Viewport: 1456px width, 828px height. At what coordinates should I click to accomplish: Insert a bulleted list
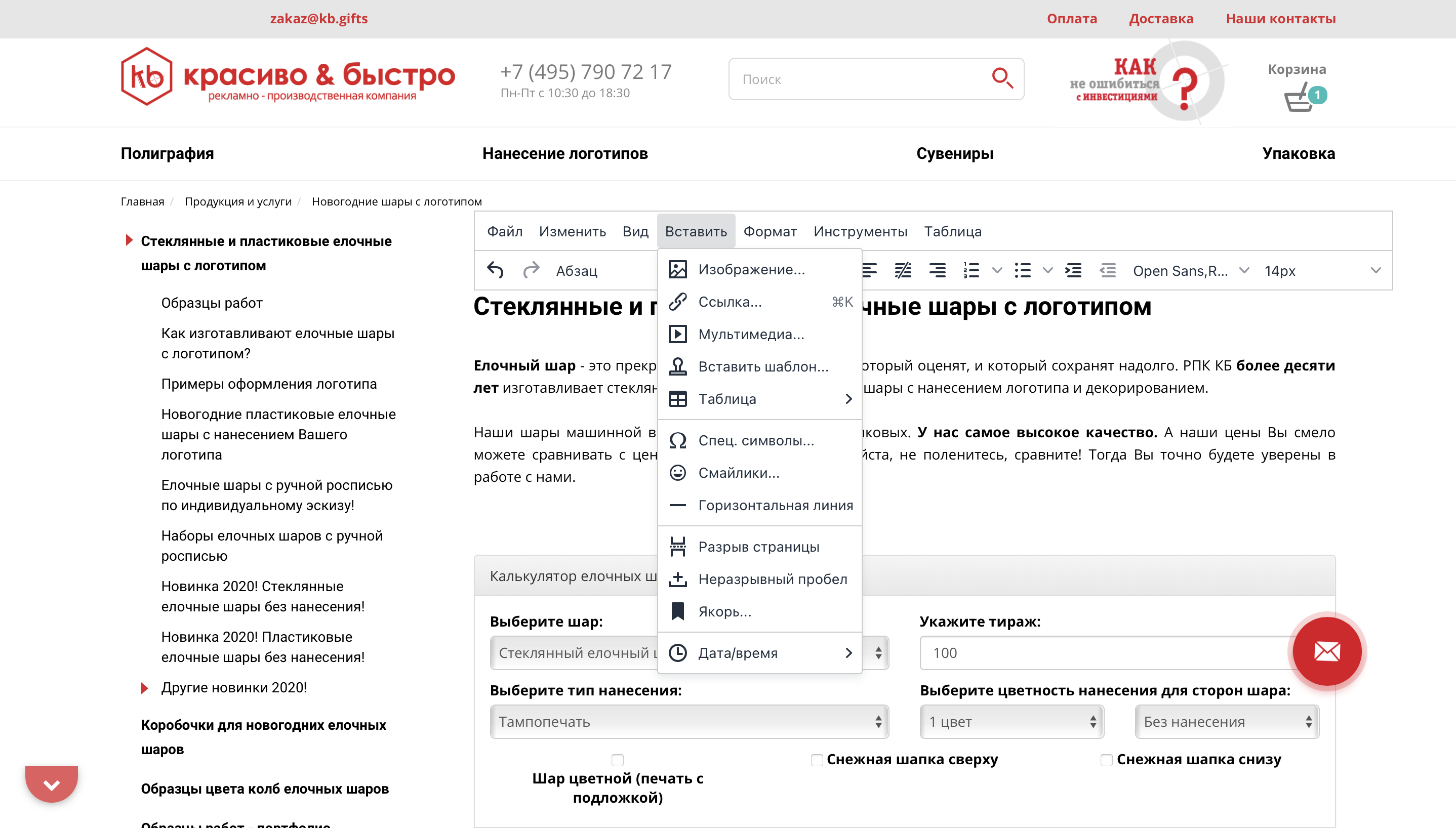1023,270
